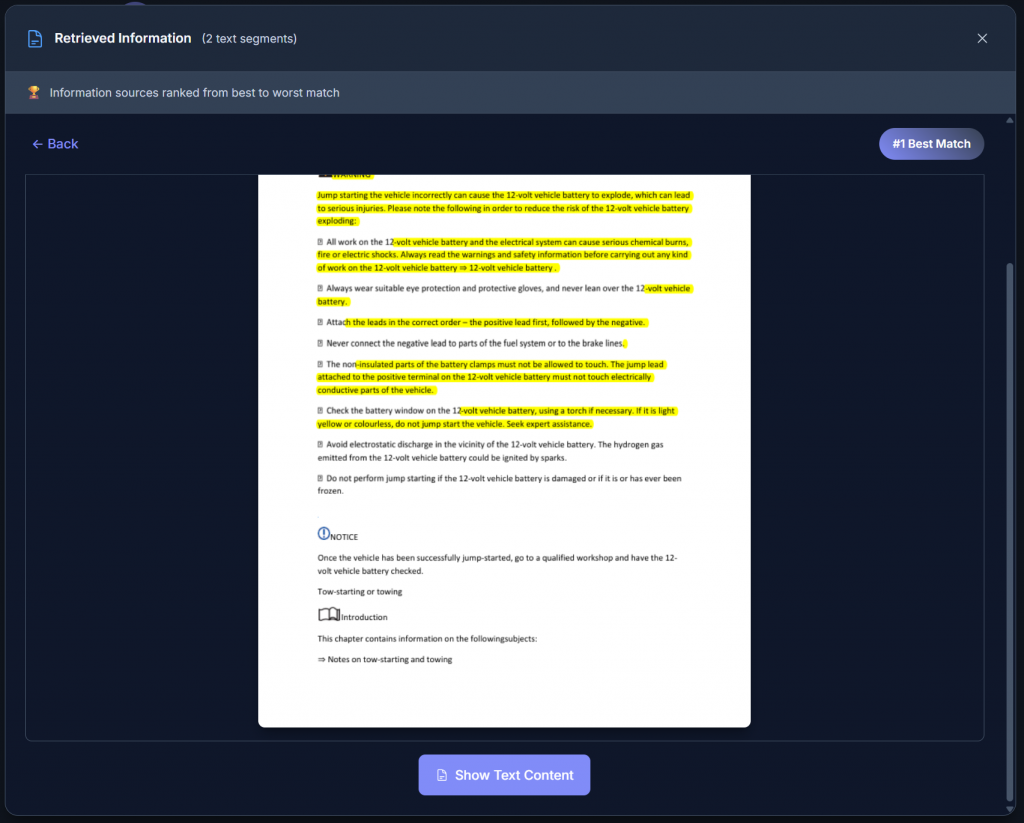The width and height of the screenshot is (1024, 823).
Task: Click the Introduction open-book icon
Action: tap(328, 615)
